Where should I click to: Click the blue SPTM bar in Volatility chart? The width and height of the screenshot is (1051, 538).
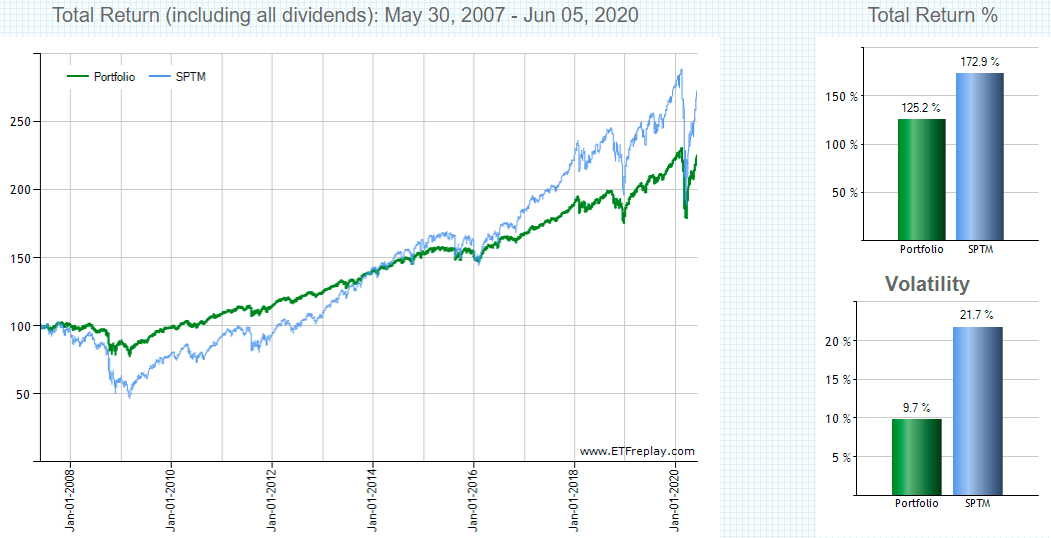pos(977,411)
